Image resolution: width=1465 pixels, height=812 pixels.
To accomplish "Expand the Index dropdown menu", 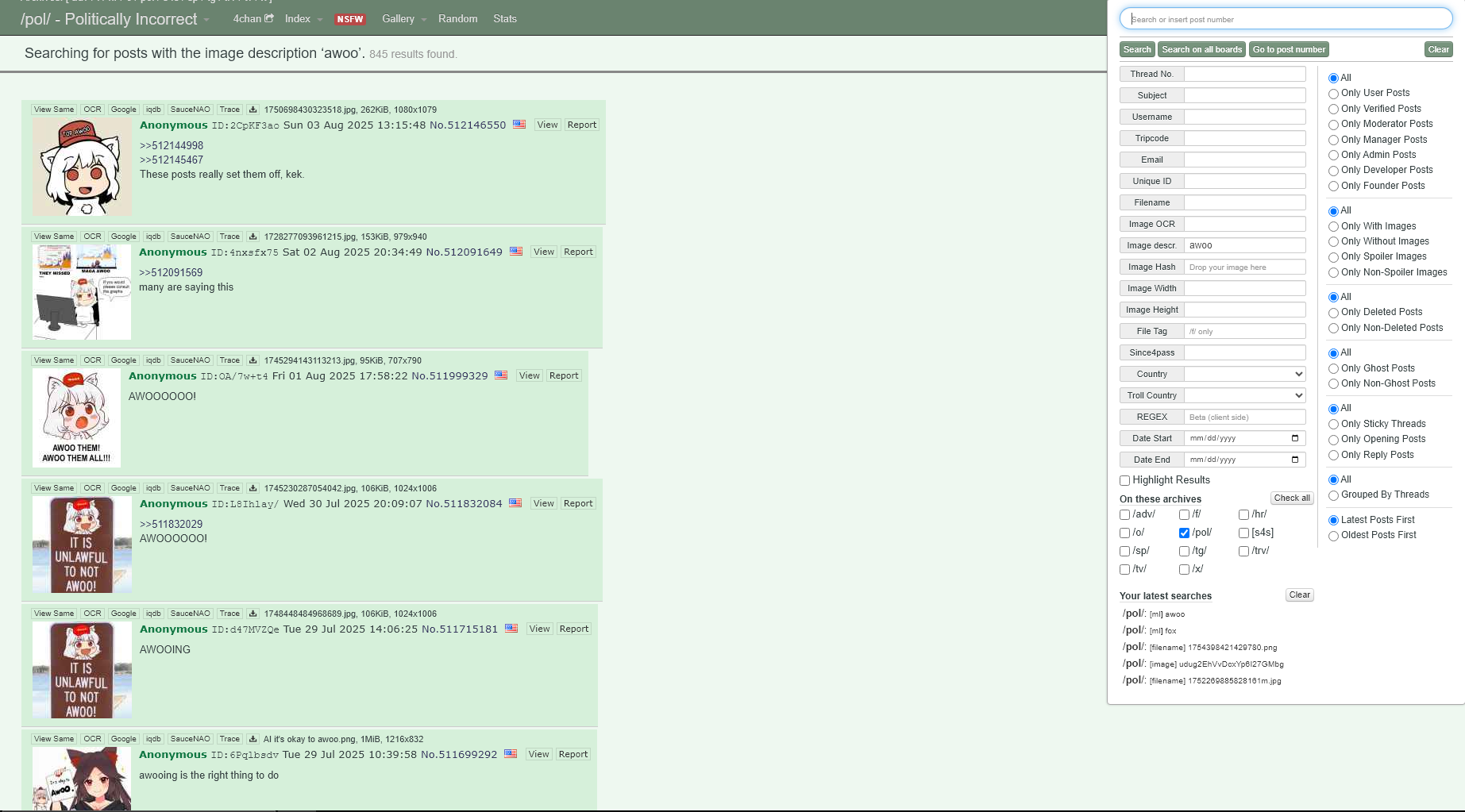I will point(320,20).
